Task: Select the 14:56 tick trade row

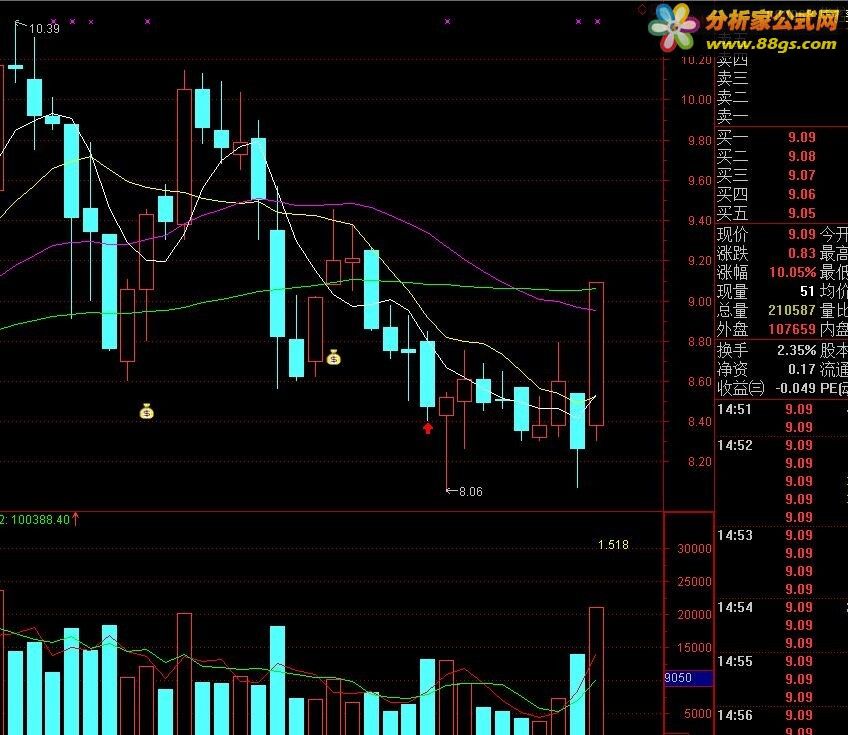Action: [781, 715]
